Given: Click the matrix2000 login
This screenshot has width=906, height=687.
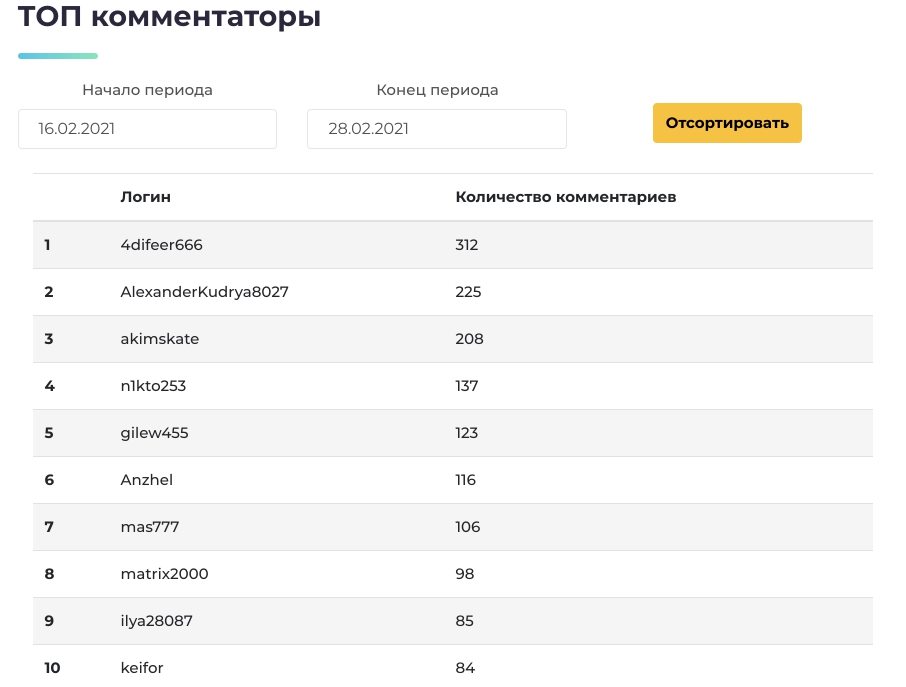Looking at the screenshot, I should (164, 574).
